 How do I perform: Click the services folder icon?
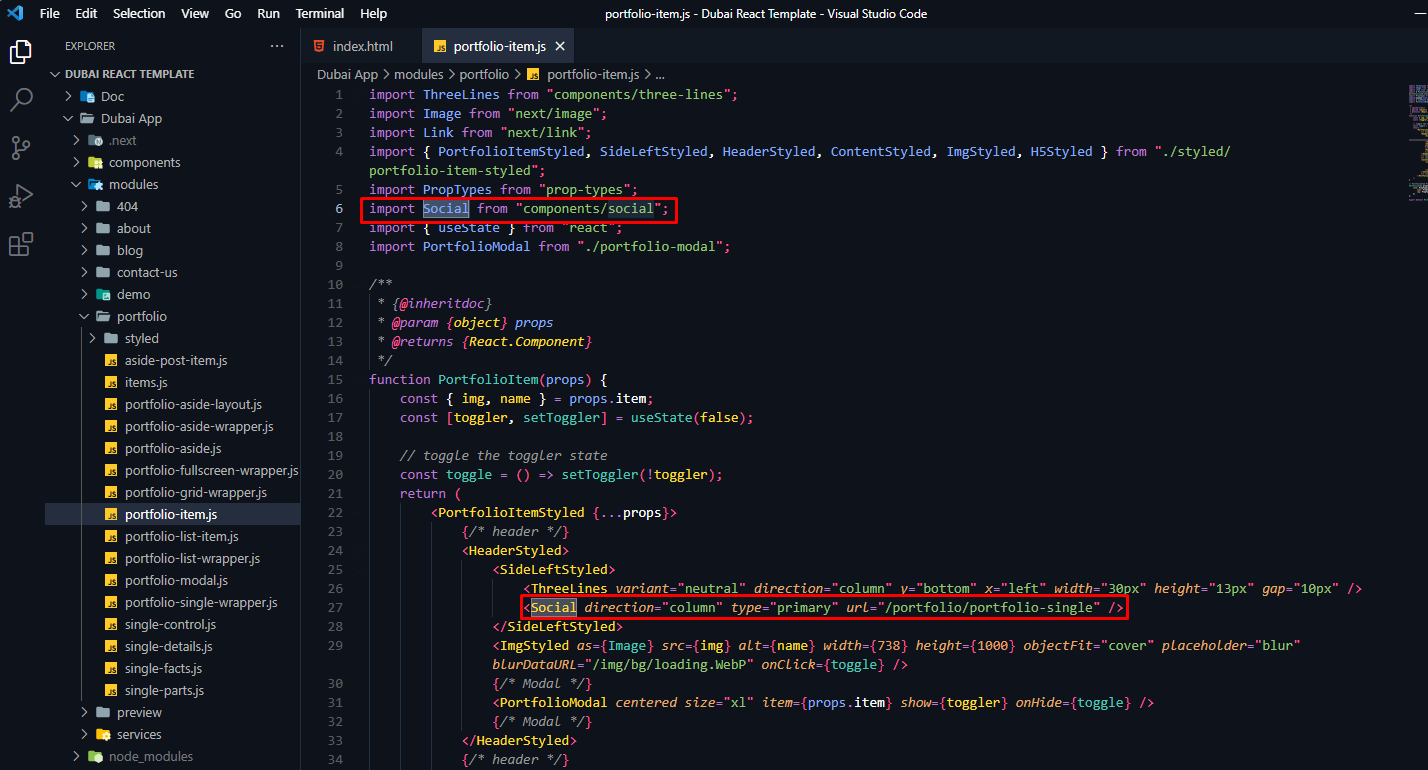103,734
